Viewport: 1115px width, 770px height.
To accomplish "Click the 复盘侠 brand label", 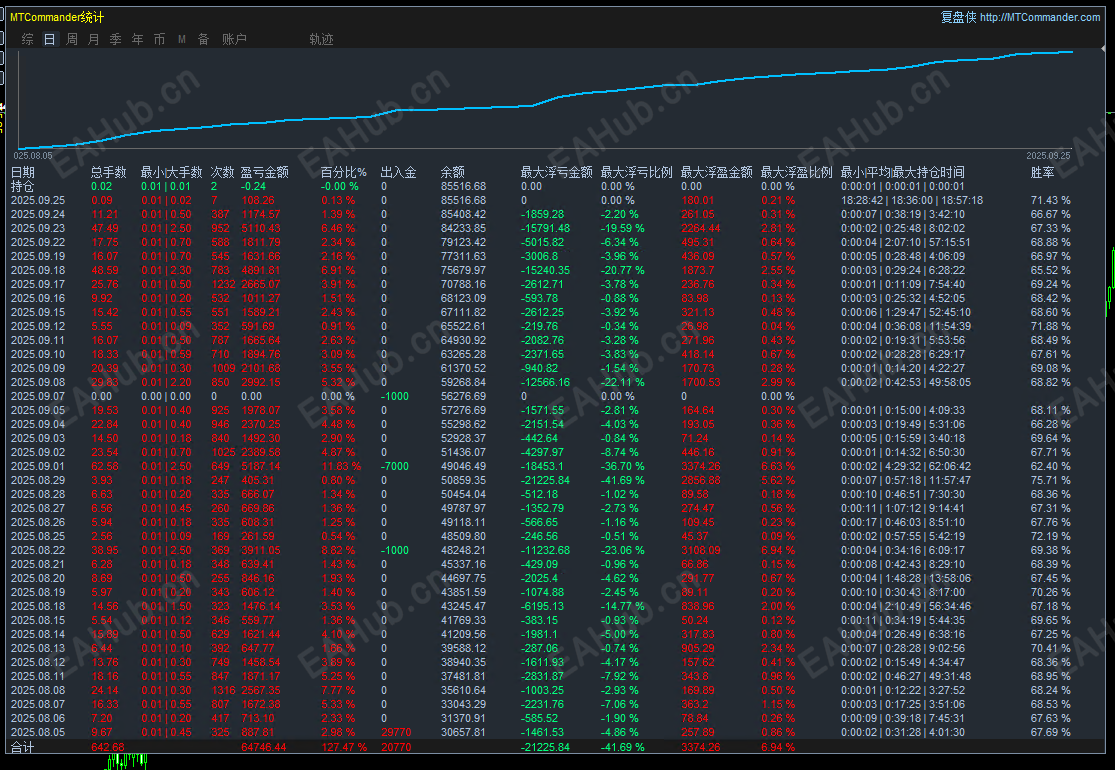I will (x=959, y=17).
